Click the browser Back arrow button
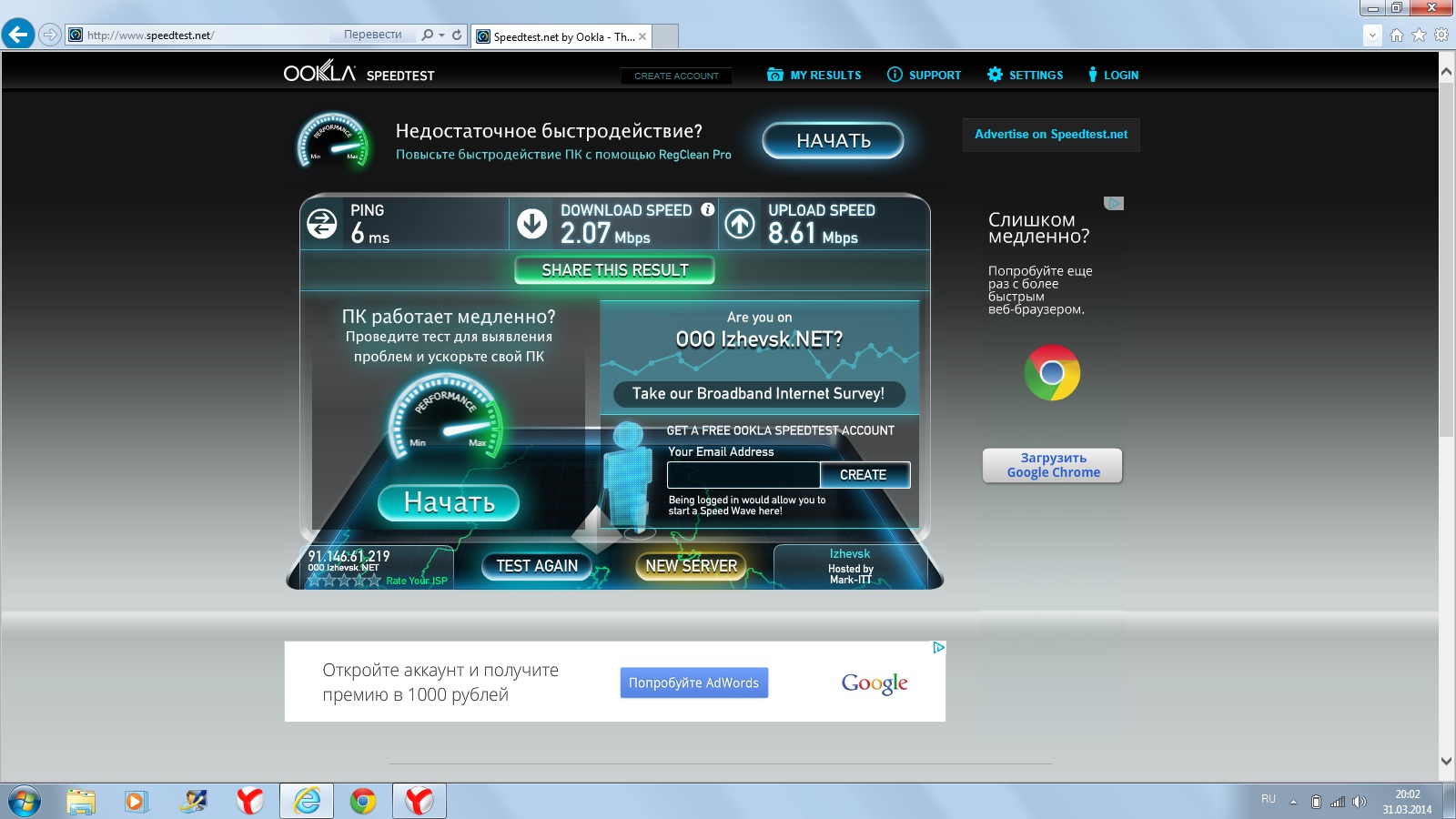The image size is (1456, 819). click(x=18, y=35)
